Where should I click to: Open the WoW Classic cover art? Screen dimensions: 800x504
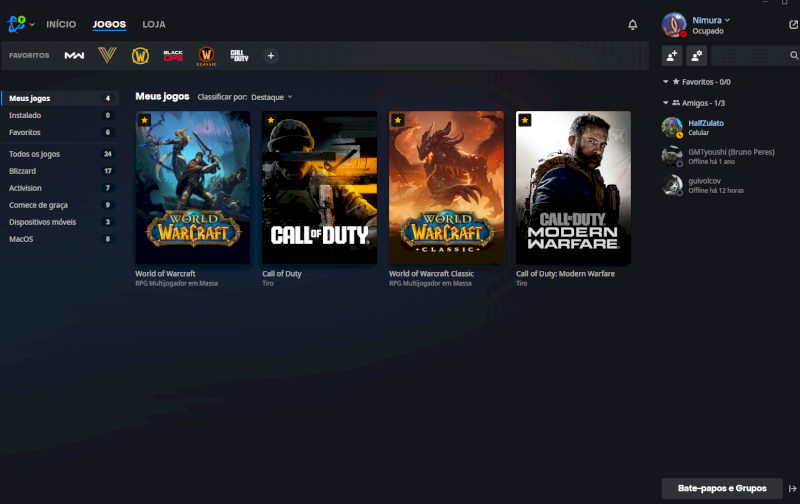tap(446, 187)
